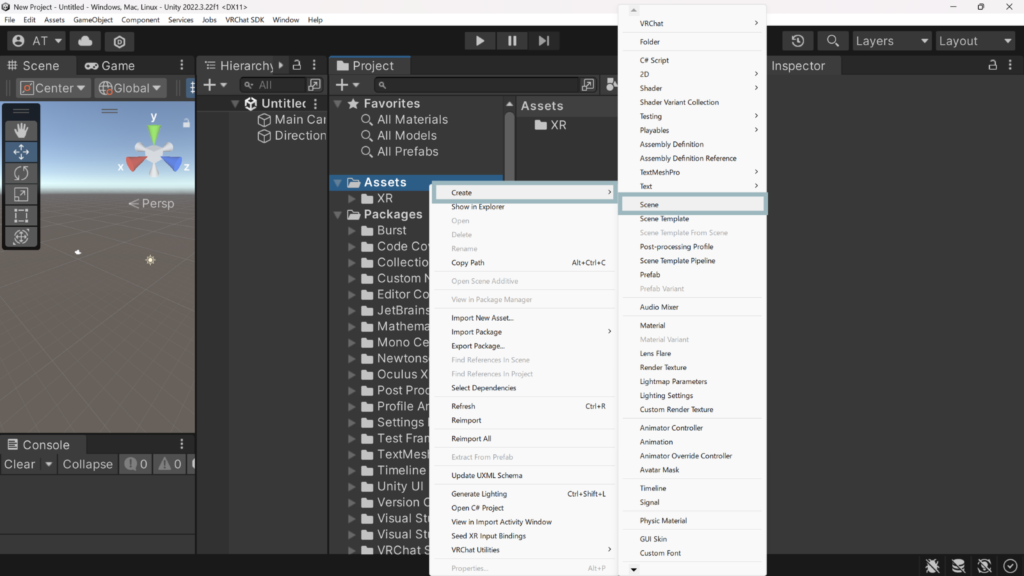Choose Scene from the Create submenu
Screen dimensions: 1024x576
point(650,205)
